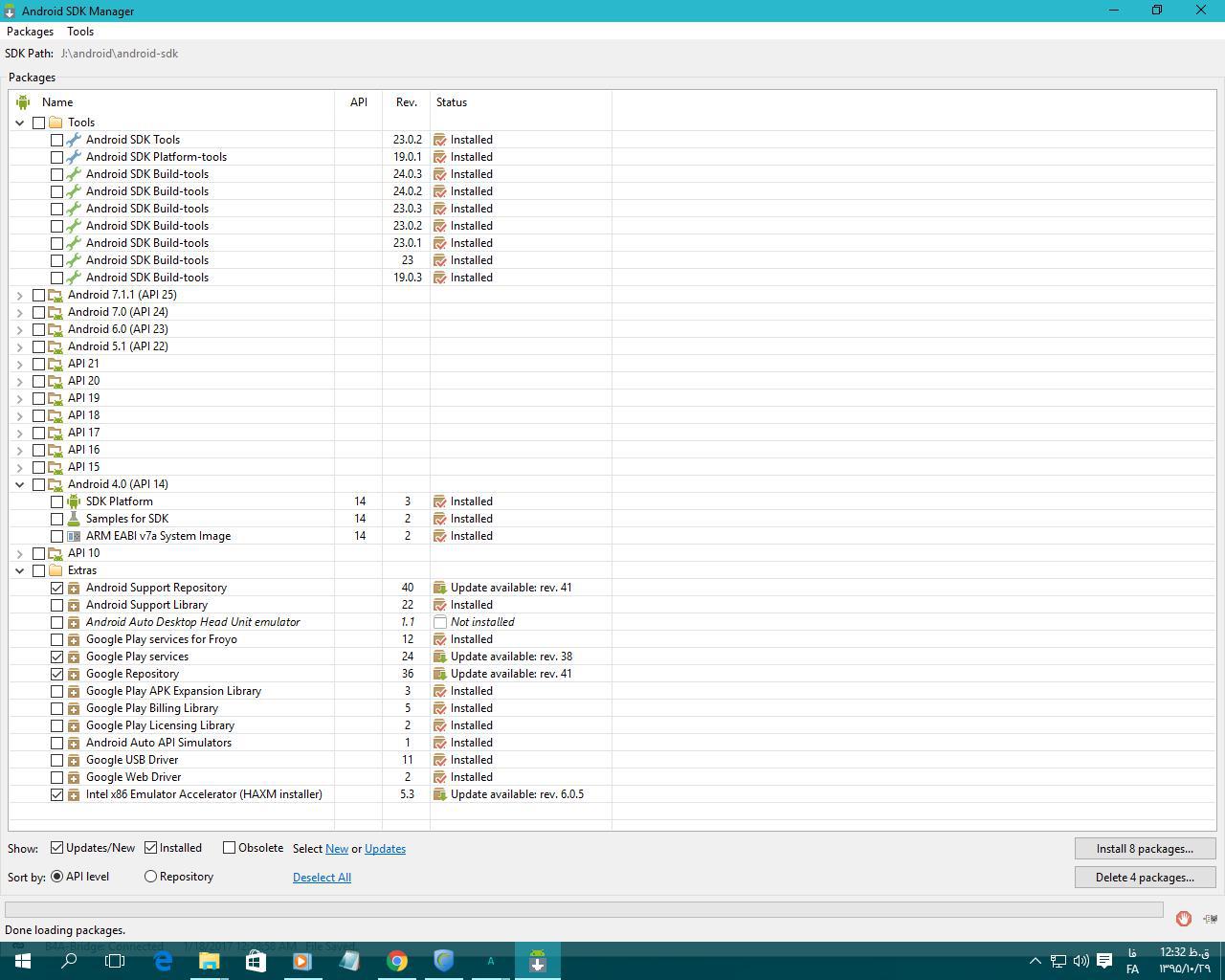Viewport: 1225px width, 980px height.
Task: Click the ARM EABI v7a System Image icon
Action: (x=74, y=536)
